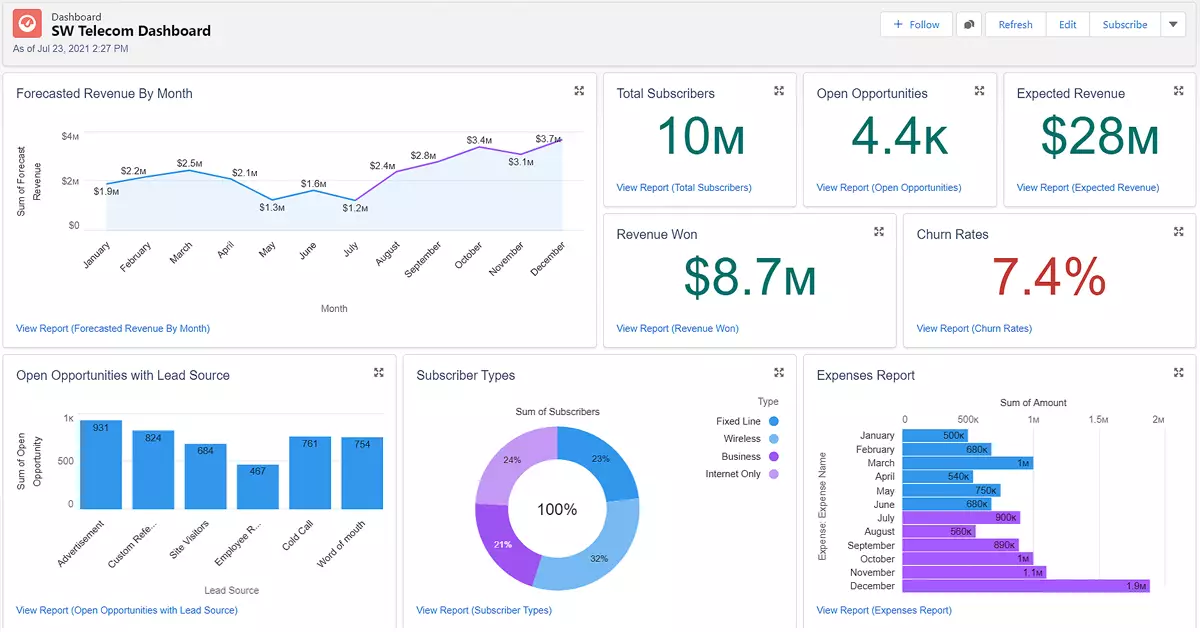This screenshot has width=1200, height=632.
Task: Expand the Expected Revenue widget
Action: point(1178,90)
